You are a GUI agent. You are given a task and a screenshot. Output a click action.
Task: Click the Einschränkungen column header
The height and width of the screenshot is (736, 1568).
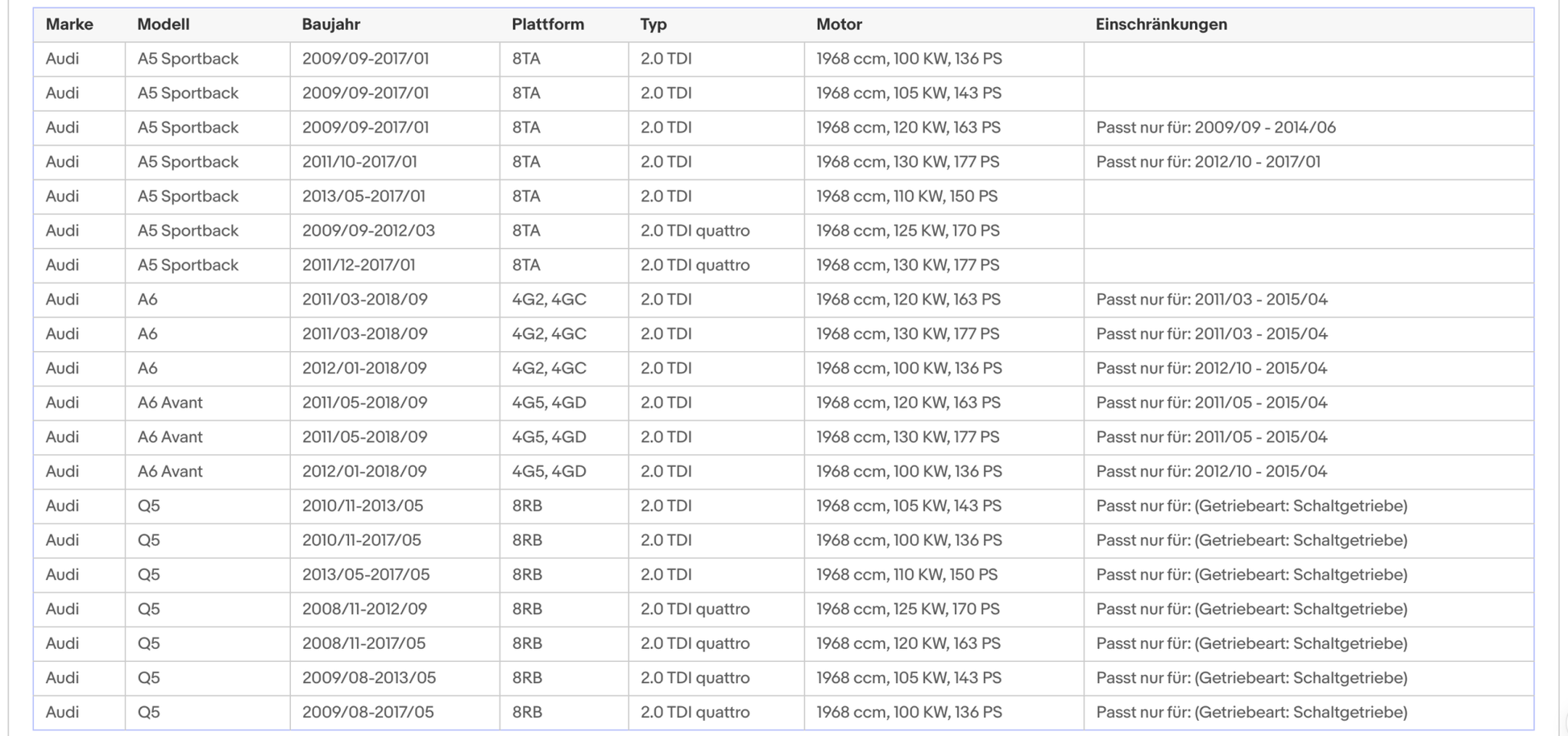click(1160, 25)
